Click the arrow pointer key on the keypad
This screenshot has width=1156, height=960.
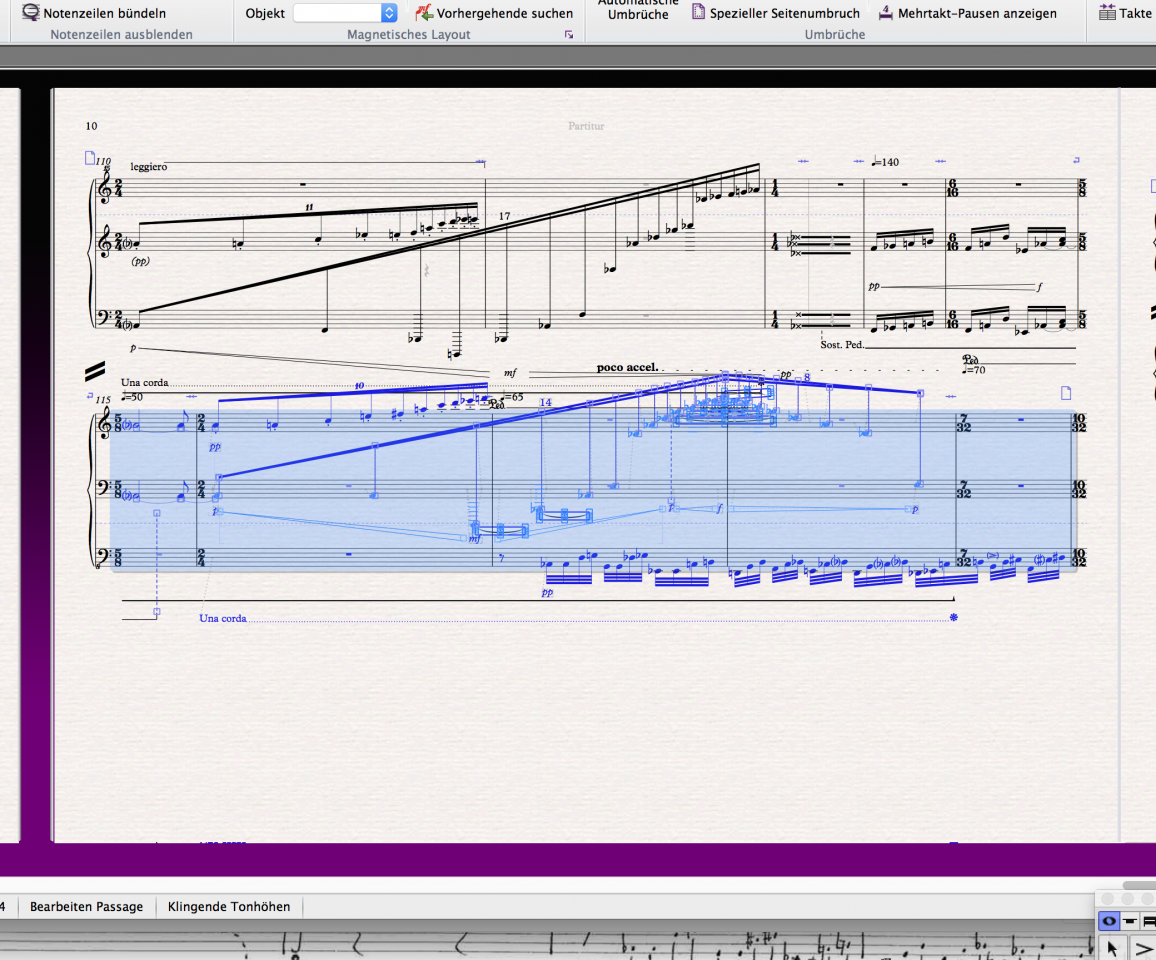pyautogui.click(x=1113, y=948)
